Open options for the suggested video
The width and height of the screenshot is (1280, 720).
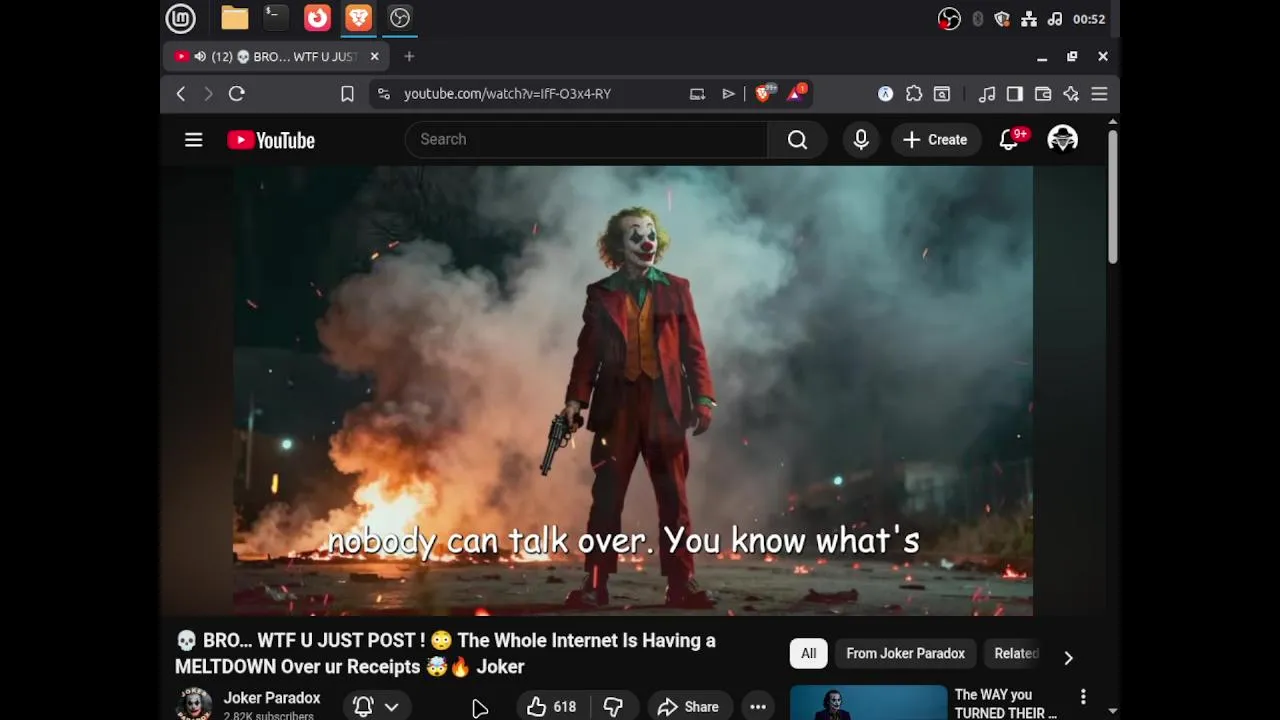coord(1083,697)
